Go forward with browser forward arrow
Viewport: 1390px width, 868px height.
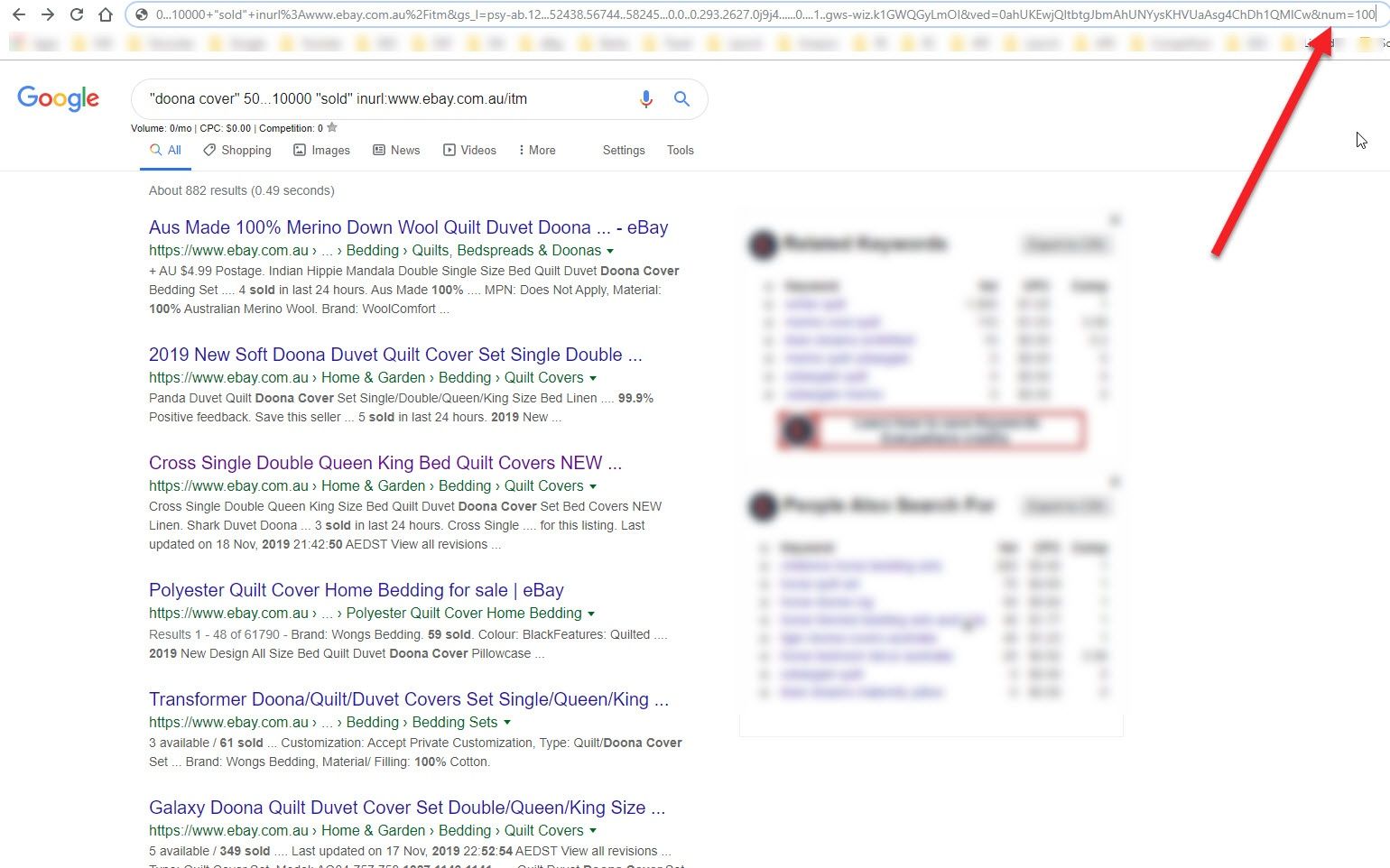47,14
